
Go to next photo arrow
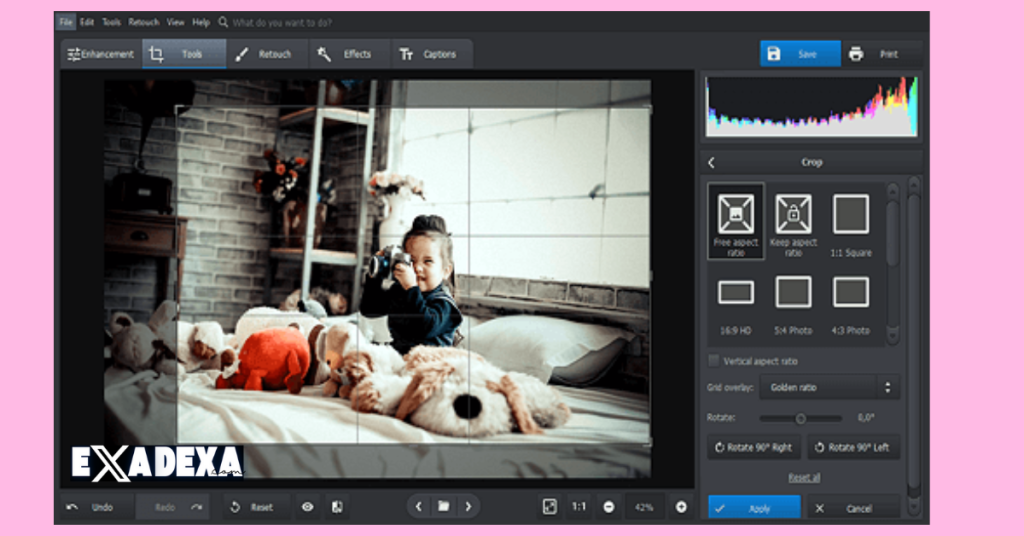click(x=468, y=507)
